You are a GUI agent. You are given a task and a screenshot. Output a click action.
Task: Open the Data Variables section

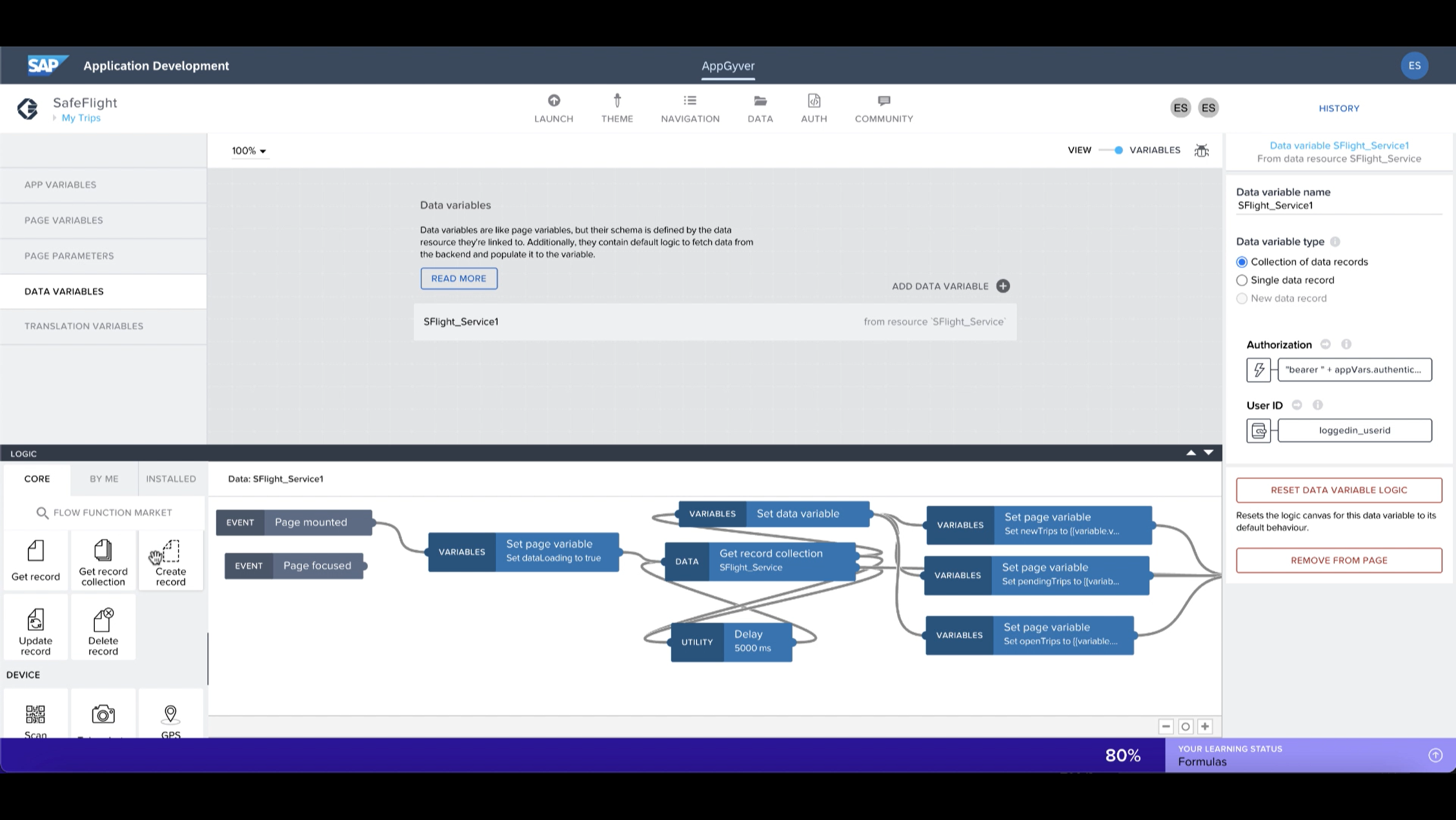point(103,291)
